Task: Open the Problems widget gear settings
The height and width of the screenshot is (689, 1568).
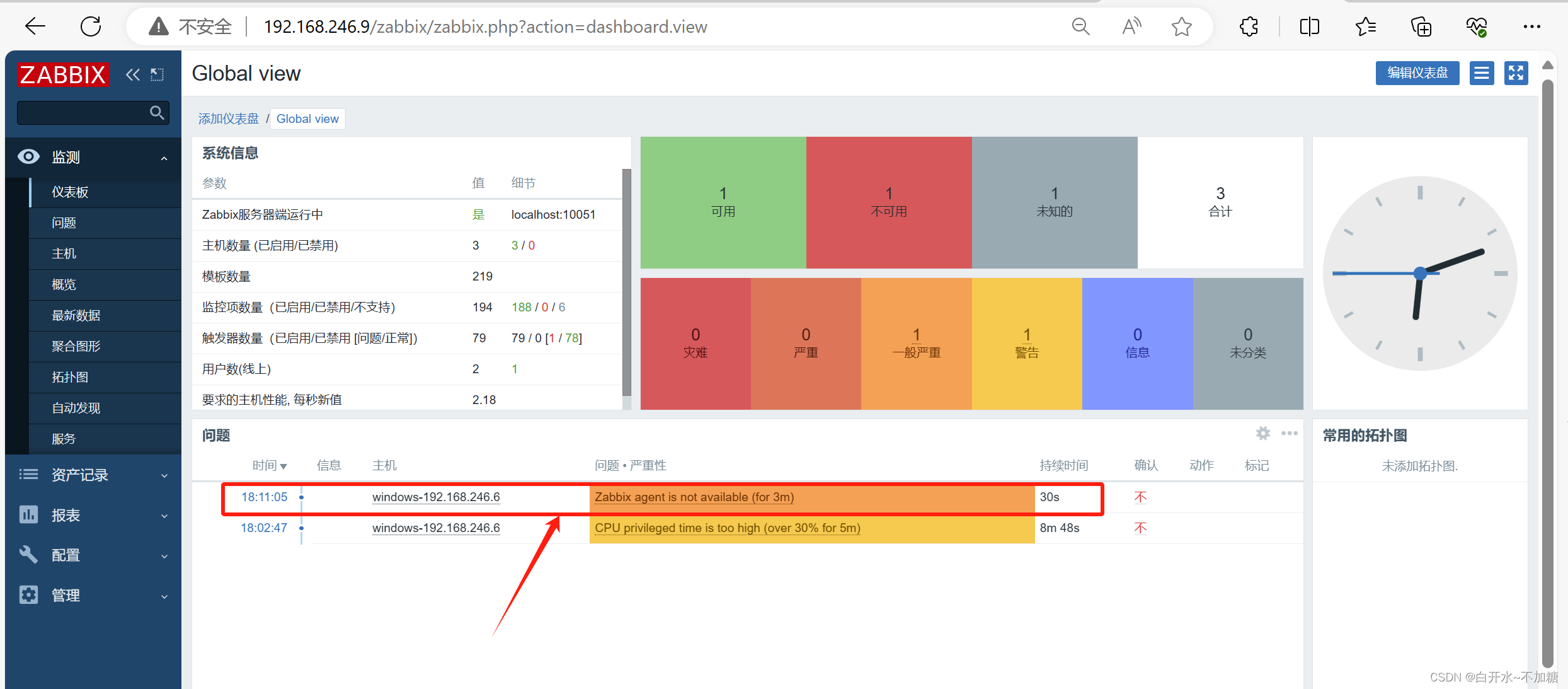Action: pos(1262,433)
